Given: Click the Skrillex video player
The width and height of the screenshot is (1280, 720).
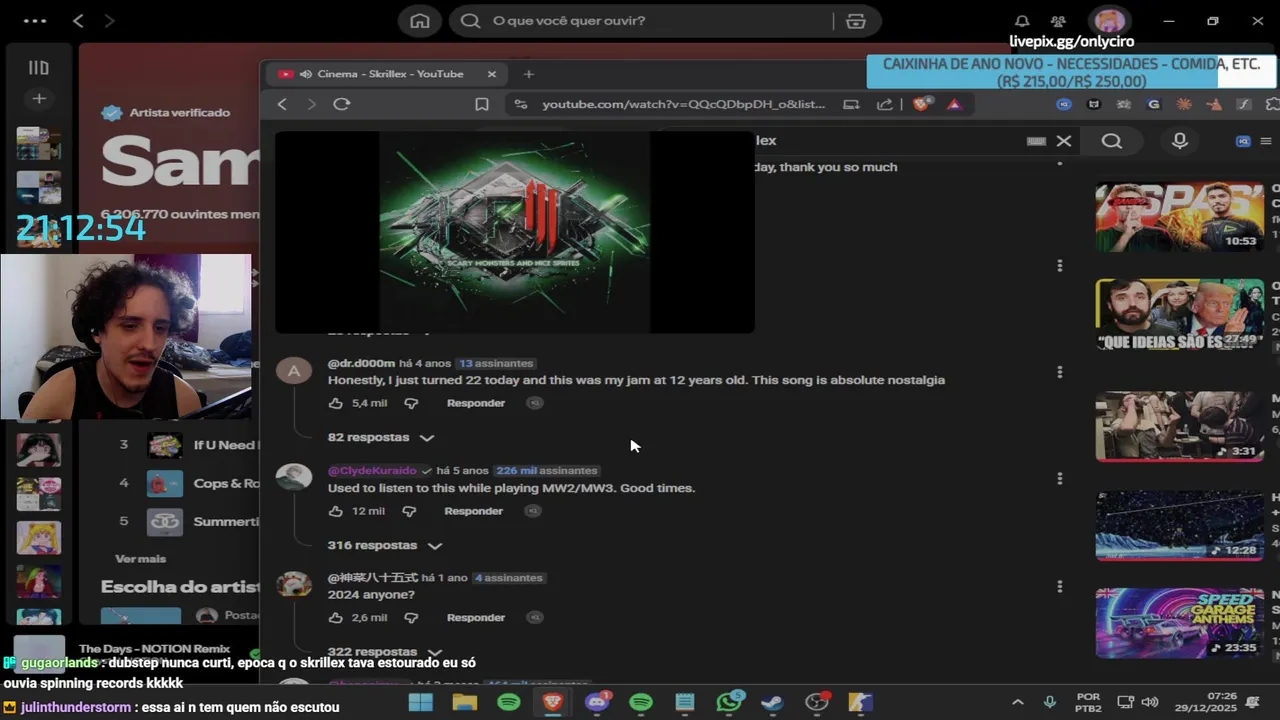Looking at the screenshot, I should coord(514,232).
